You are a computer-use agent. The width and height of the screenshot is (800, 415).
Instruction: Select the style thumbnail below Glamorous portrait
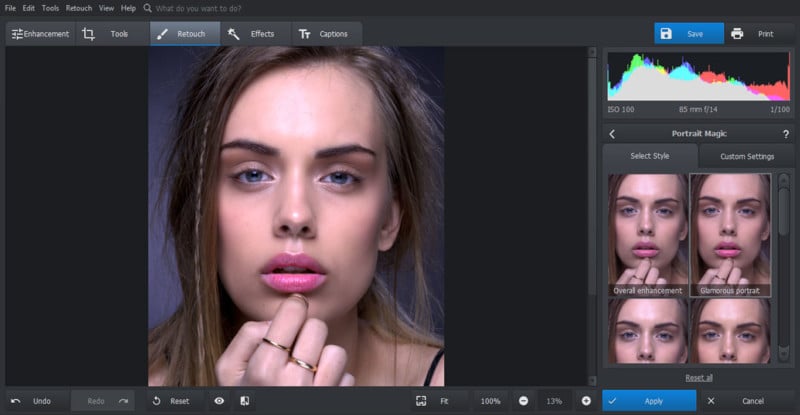[730, 331]
